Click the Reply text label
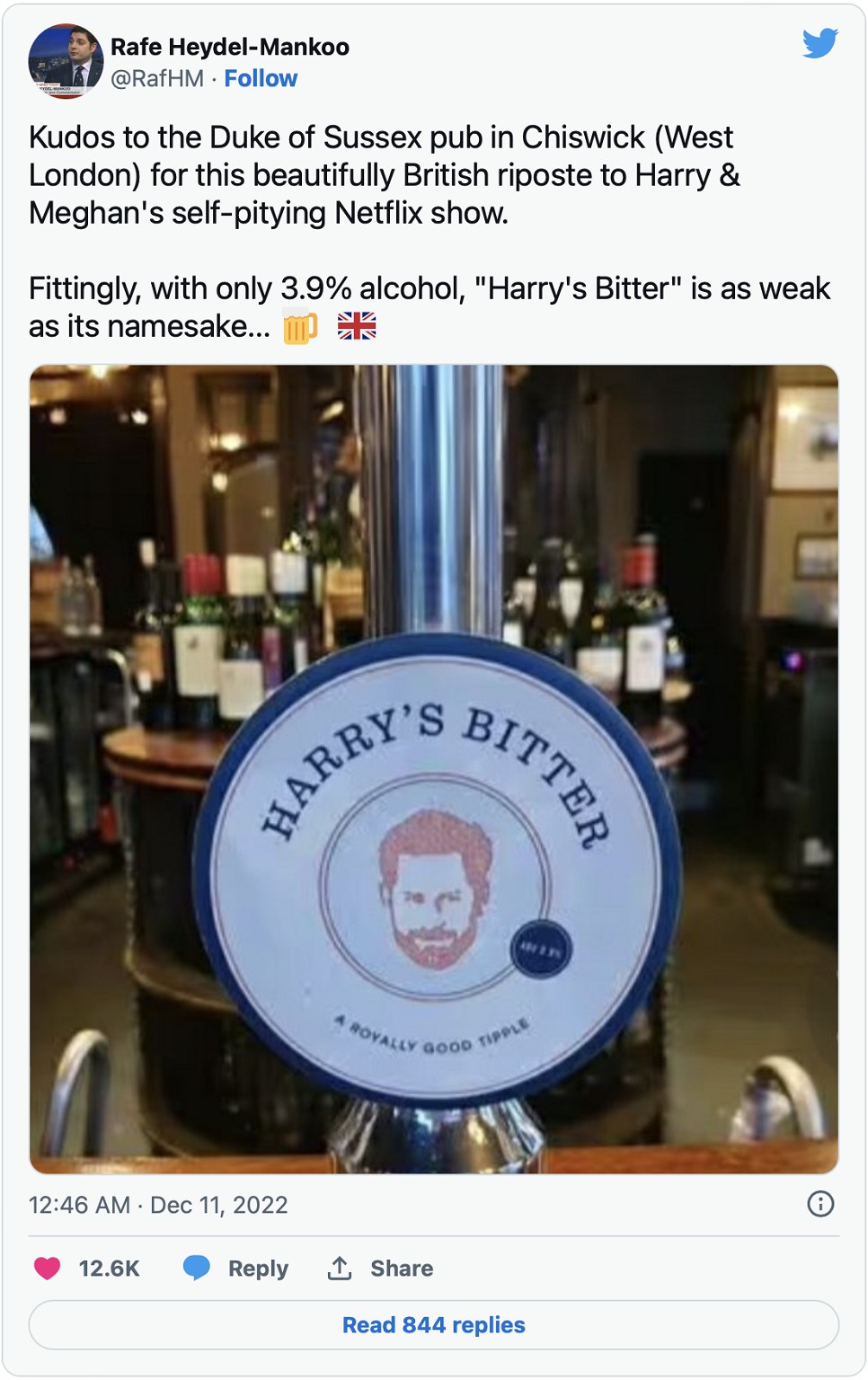 point(258,1269)
